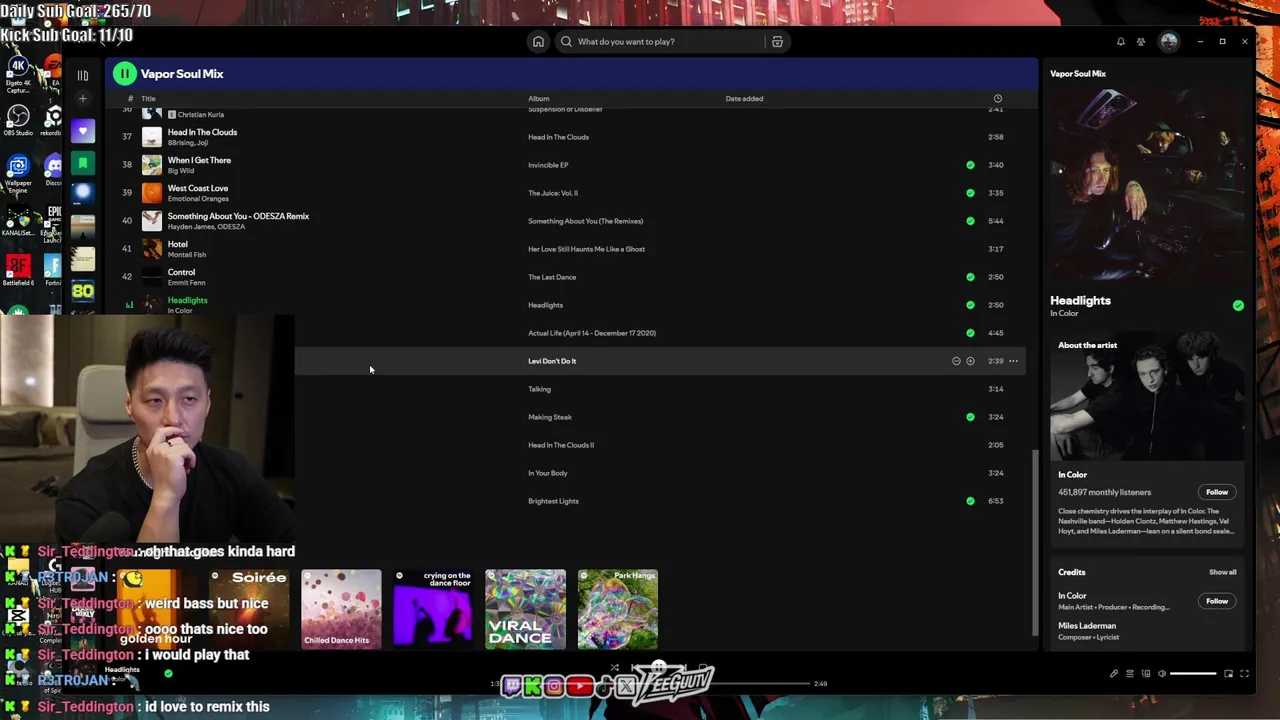Open Viral Dance playlist card

(525, 609)
